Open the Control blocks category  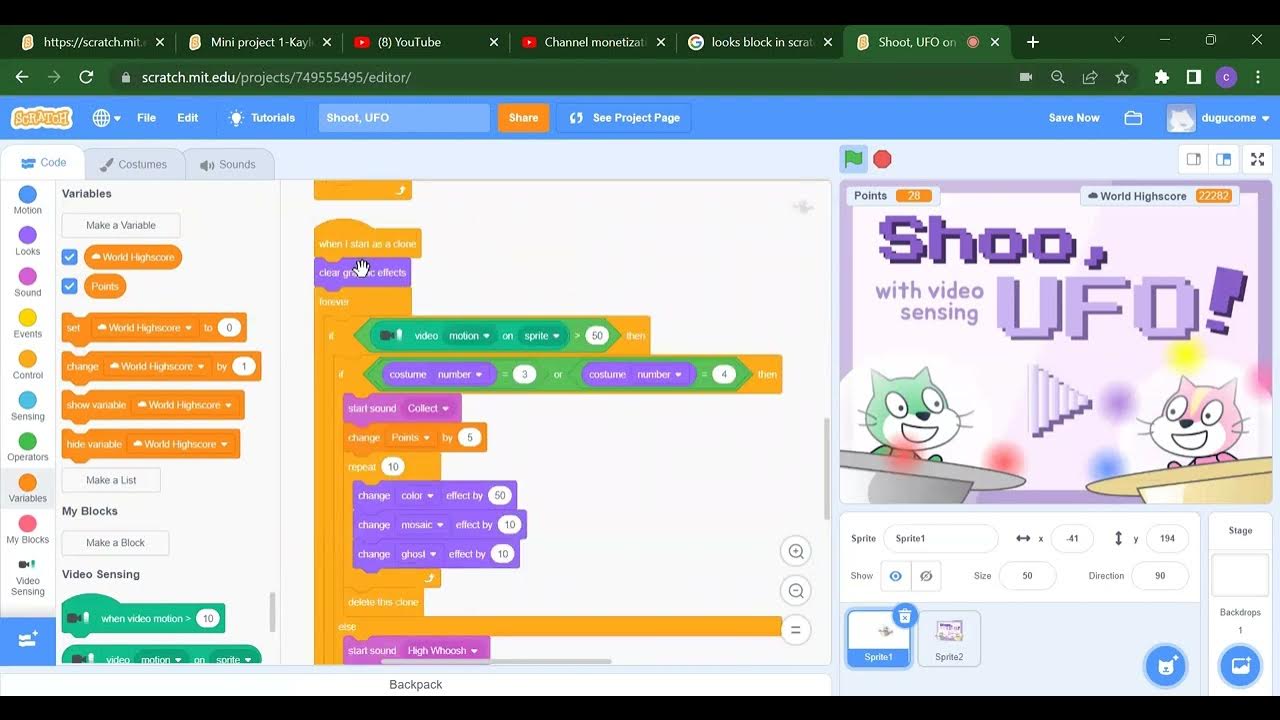click(28, 364)
